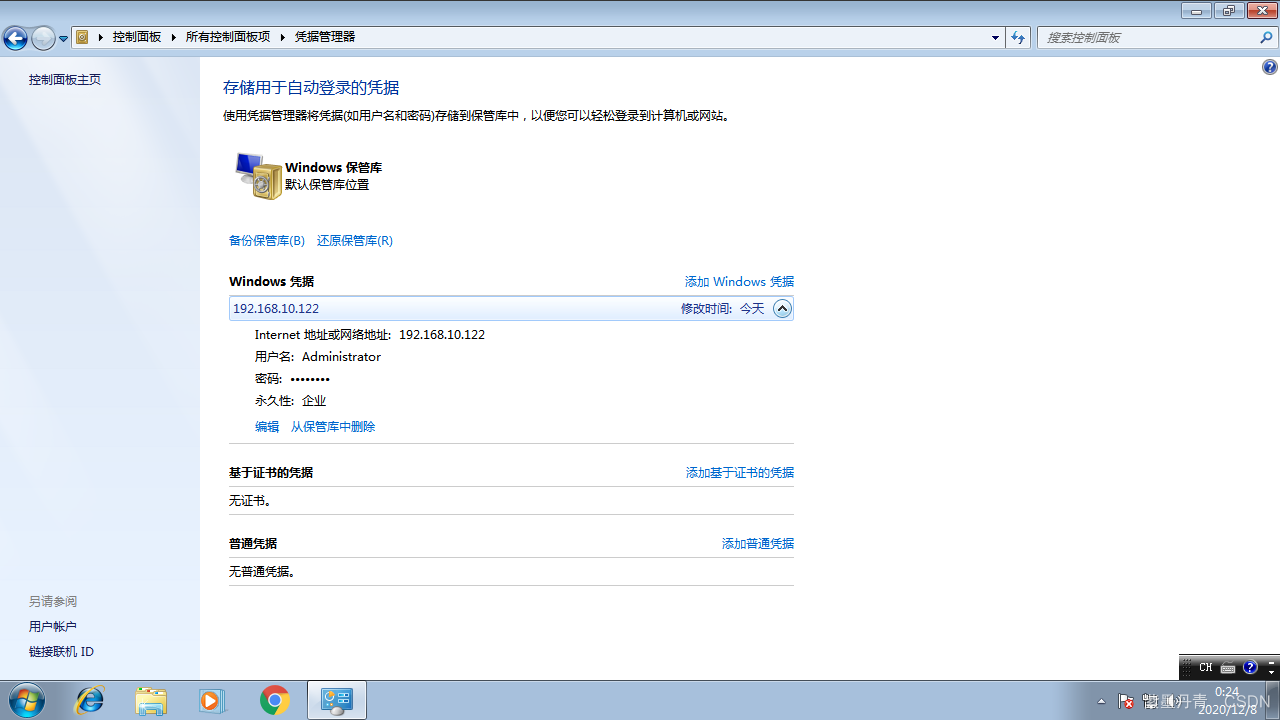Click the search magnifier icon
Image resolution: width=1280 pixels, height=720 pixels.
(1267, 38)
